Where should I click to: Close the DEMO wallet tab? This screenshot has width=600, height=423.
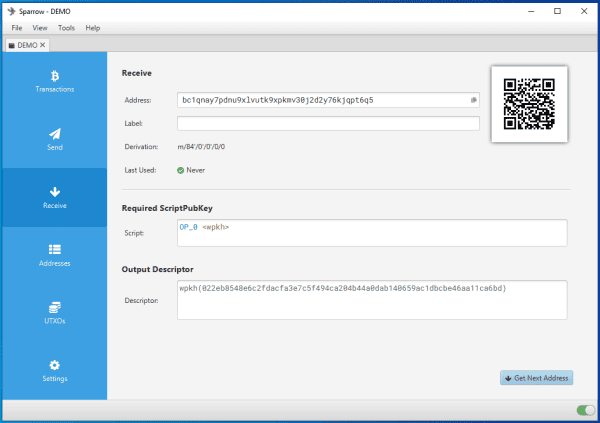(x=43, y=45)
